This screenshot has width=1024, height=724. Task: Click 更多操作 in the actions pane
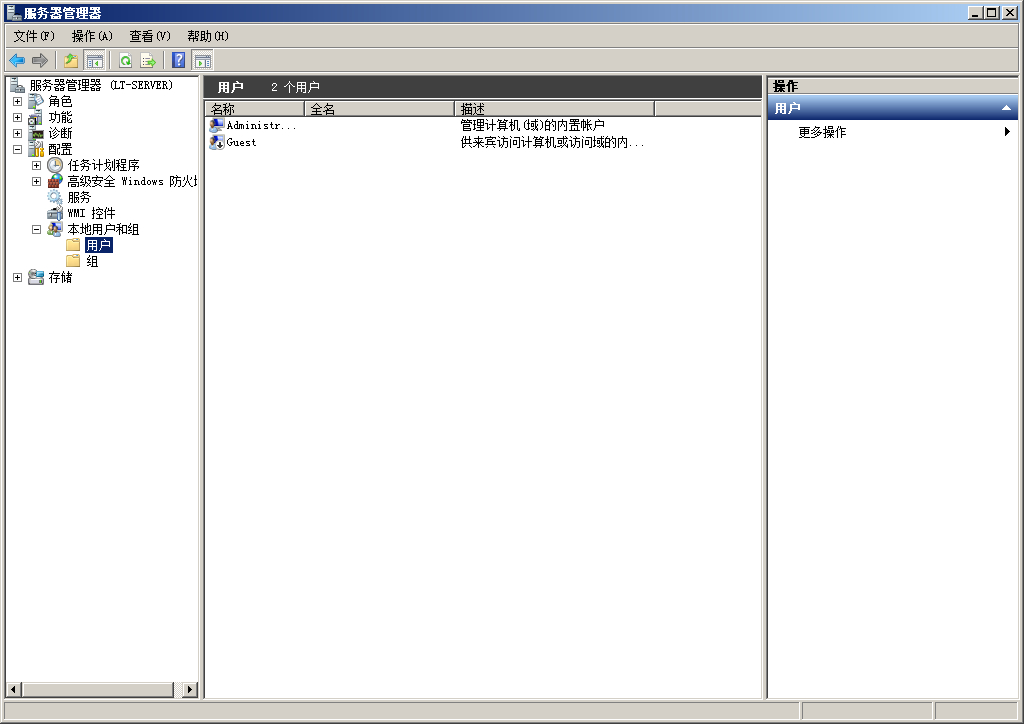click(822, 132)
